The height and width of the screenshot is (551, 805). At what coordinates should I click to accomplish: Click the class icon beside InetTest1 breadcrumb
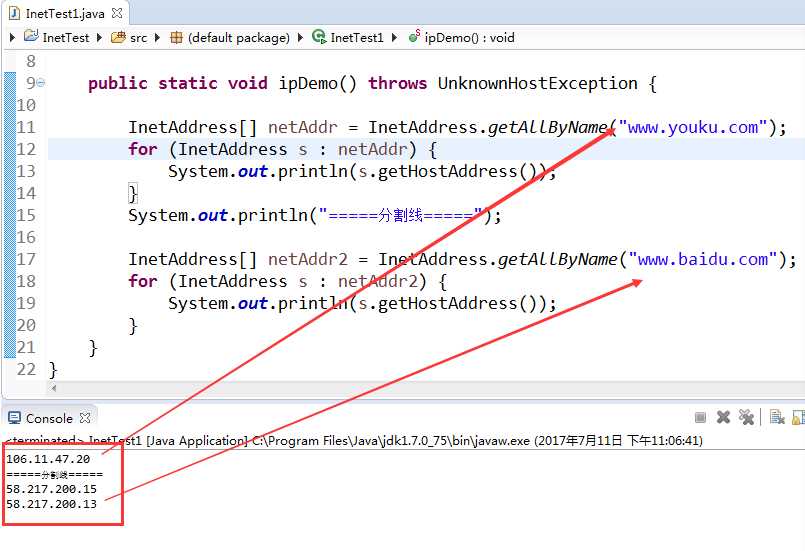tap(319, 36)
